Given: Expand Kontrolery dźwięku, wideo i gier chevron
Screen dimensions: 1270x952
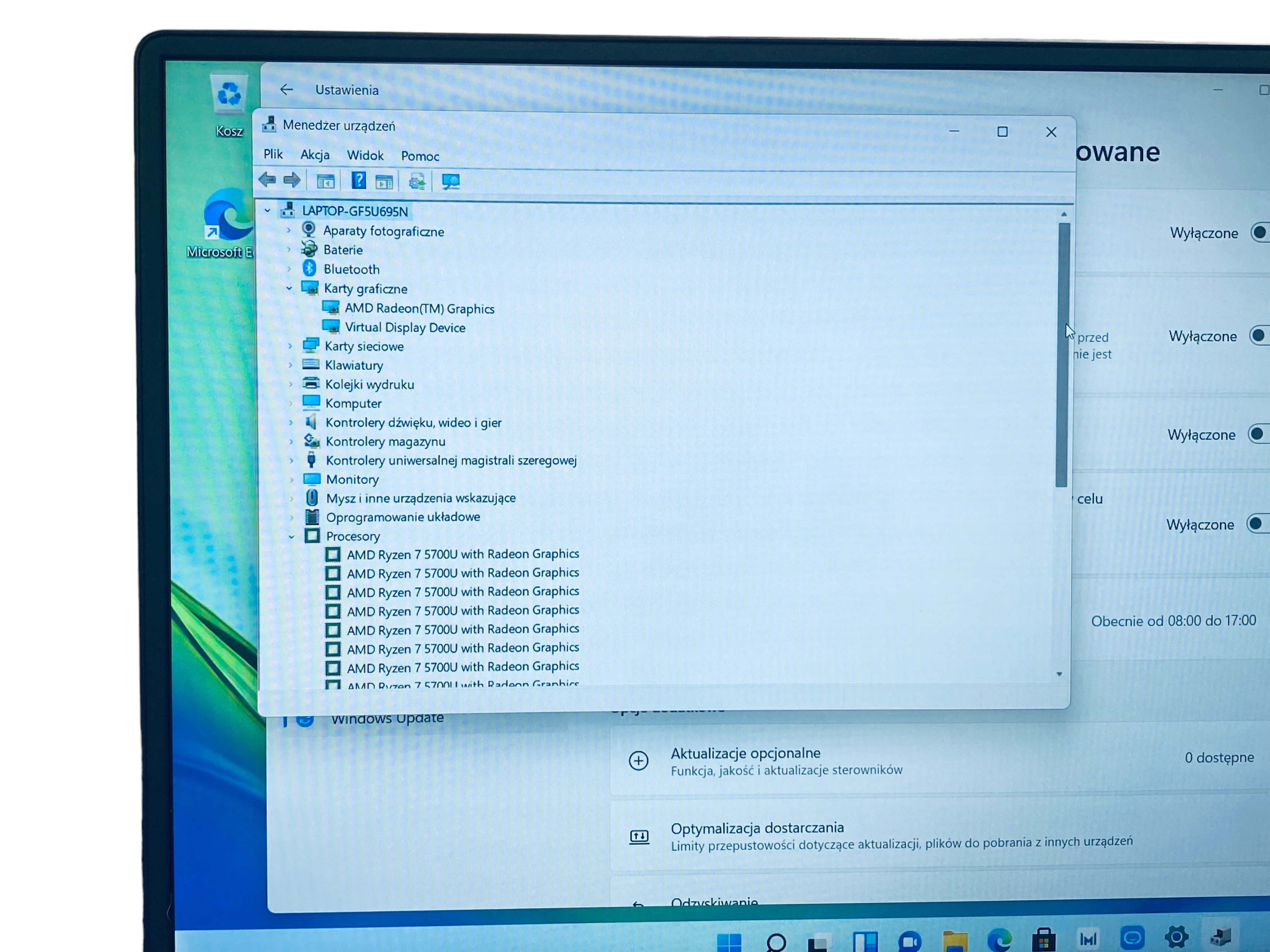Looking at the screenshot, I should coord(291,422).
